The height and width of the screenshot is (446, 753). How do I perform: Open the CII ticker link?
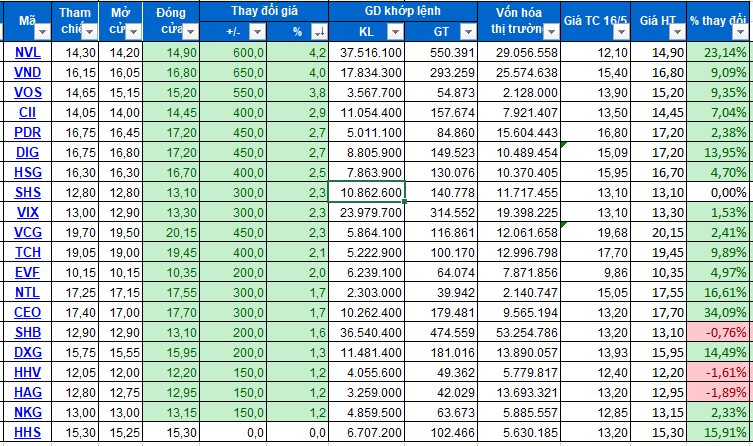[x=27, y=112]
